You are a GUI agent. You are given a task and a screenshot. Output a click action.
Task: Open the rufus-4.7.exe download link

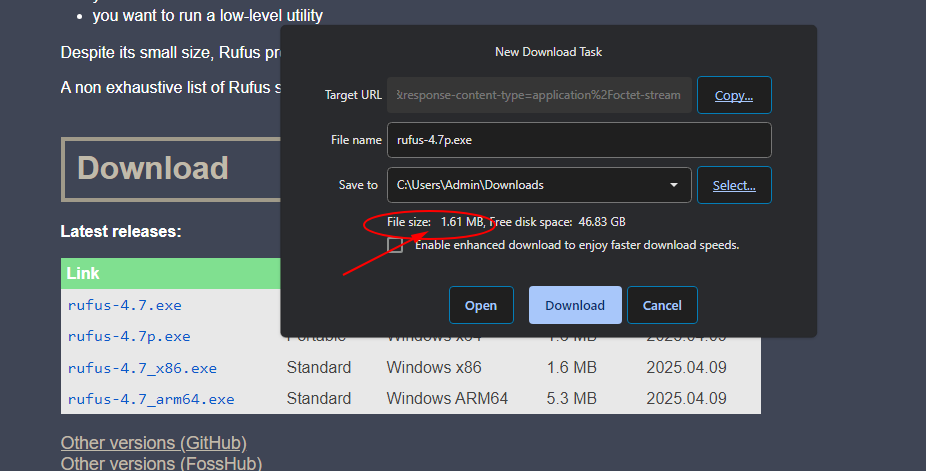(x=125, y=305)
